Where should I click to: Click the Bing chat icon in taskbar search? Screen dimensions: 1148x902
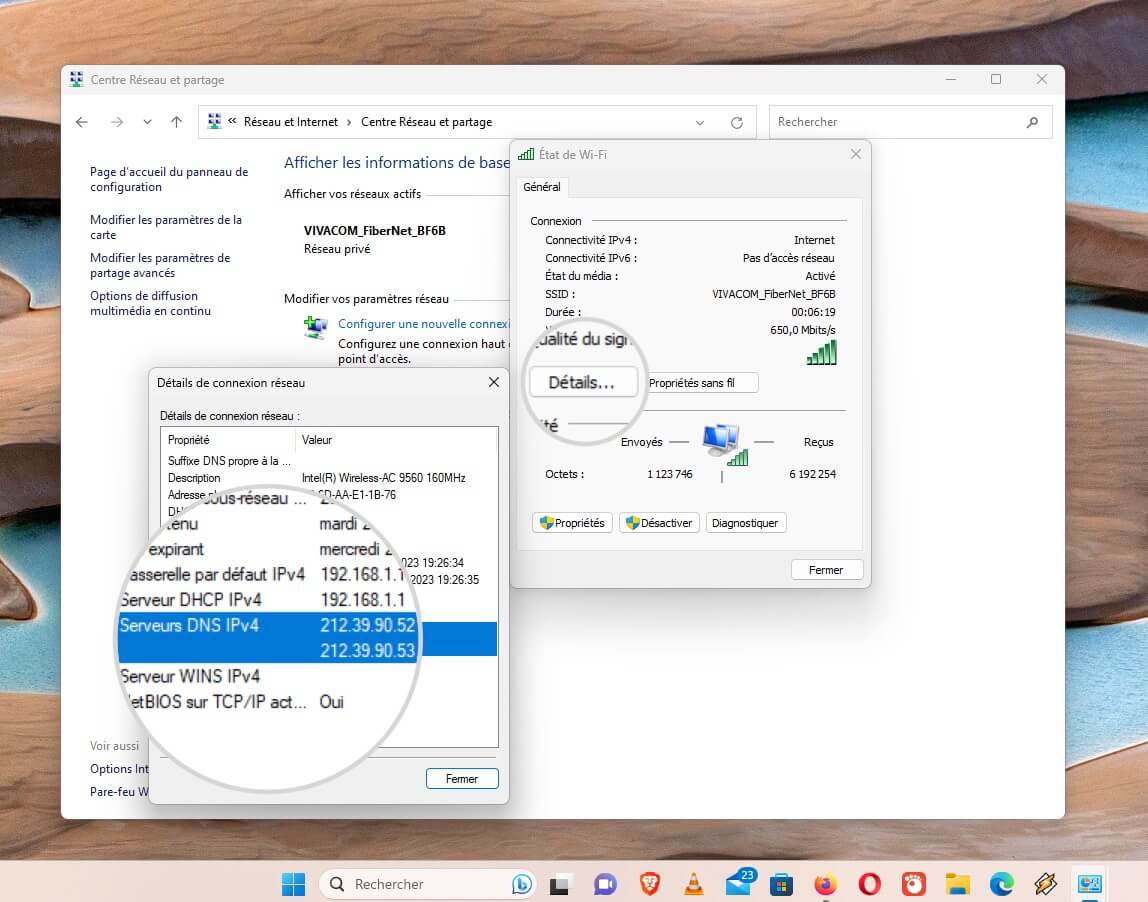(522, 884)
